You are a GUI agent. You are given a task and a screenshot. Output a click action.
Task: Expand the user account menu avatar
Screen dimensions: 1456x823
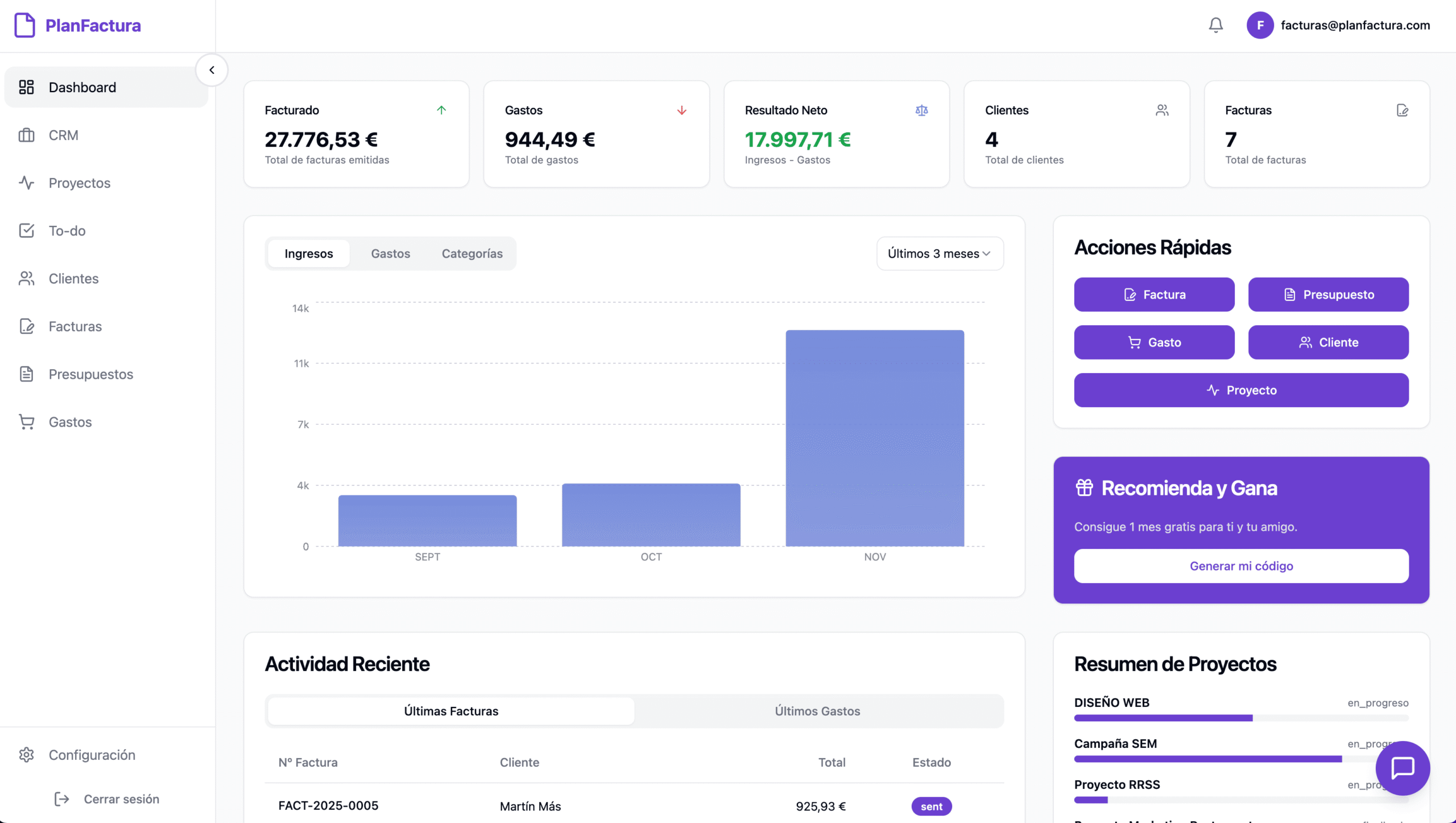1260,25
